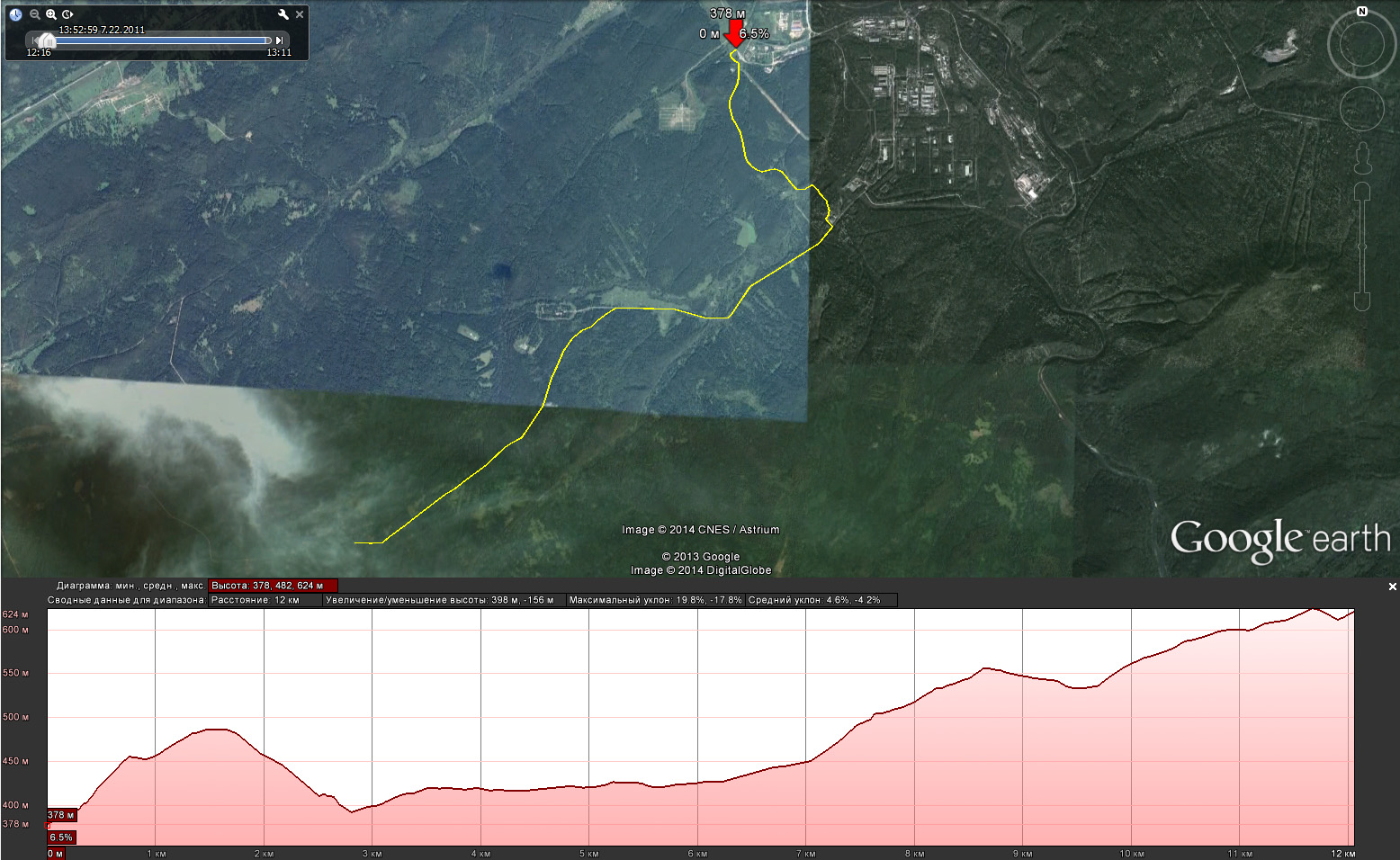Image resolution: width=1400 pixels, height=860 pixels.
Task: Click top of the zoom slider
Action: click(1361, 192)
